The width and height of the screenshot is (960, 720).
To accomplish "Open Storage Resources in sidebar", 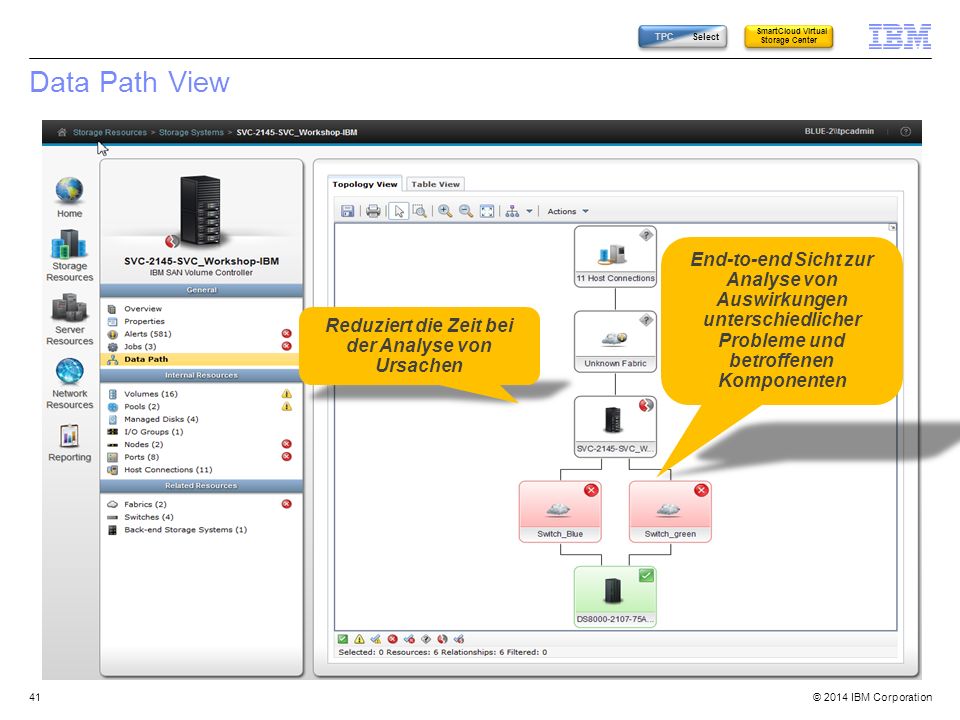I will coord(70,255).
